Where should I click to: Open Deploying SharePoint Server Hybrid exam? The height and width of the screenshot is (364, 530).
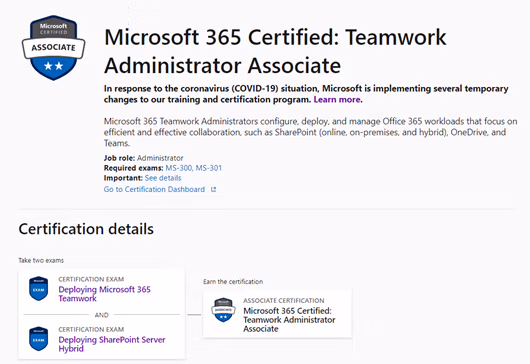(112, 344)
